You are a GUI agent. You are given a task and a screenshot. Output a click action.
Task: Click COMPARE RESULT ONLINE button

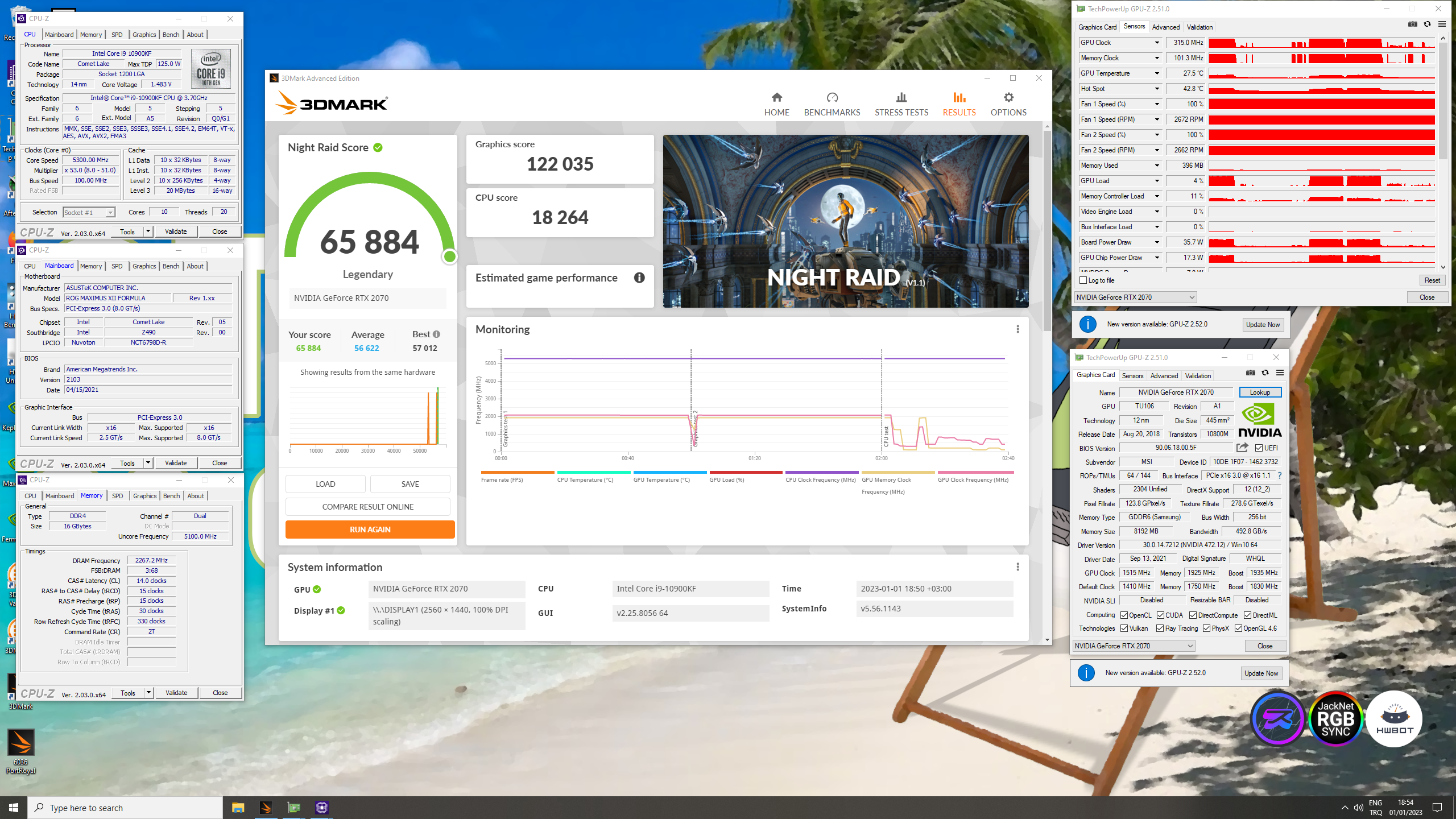(x=368, y=507)
